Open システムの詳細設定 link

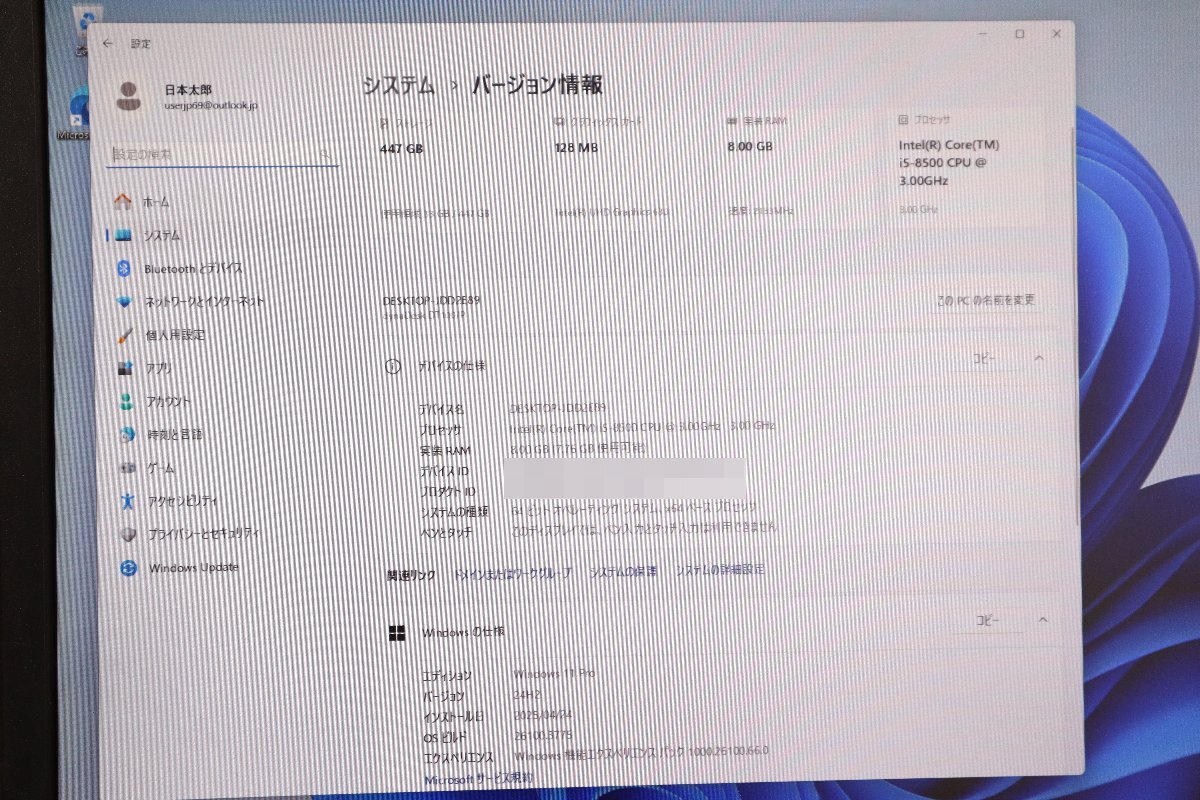click(x=720, y=570)
